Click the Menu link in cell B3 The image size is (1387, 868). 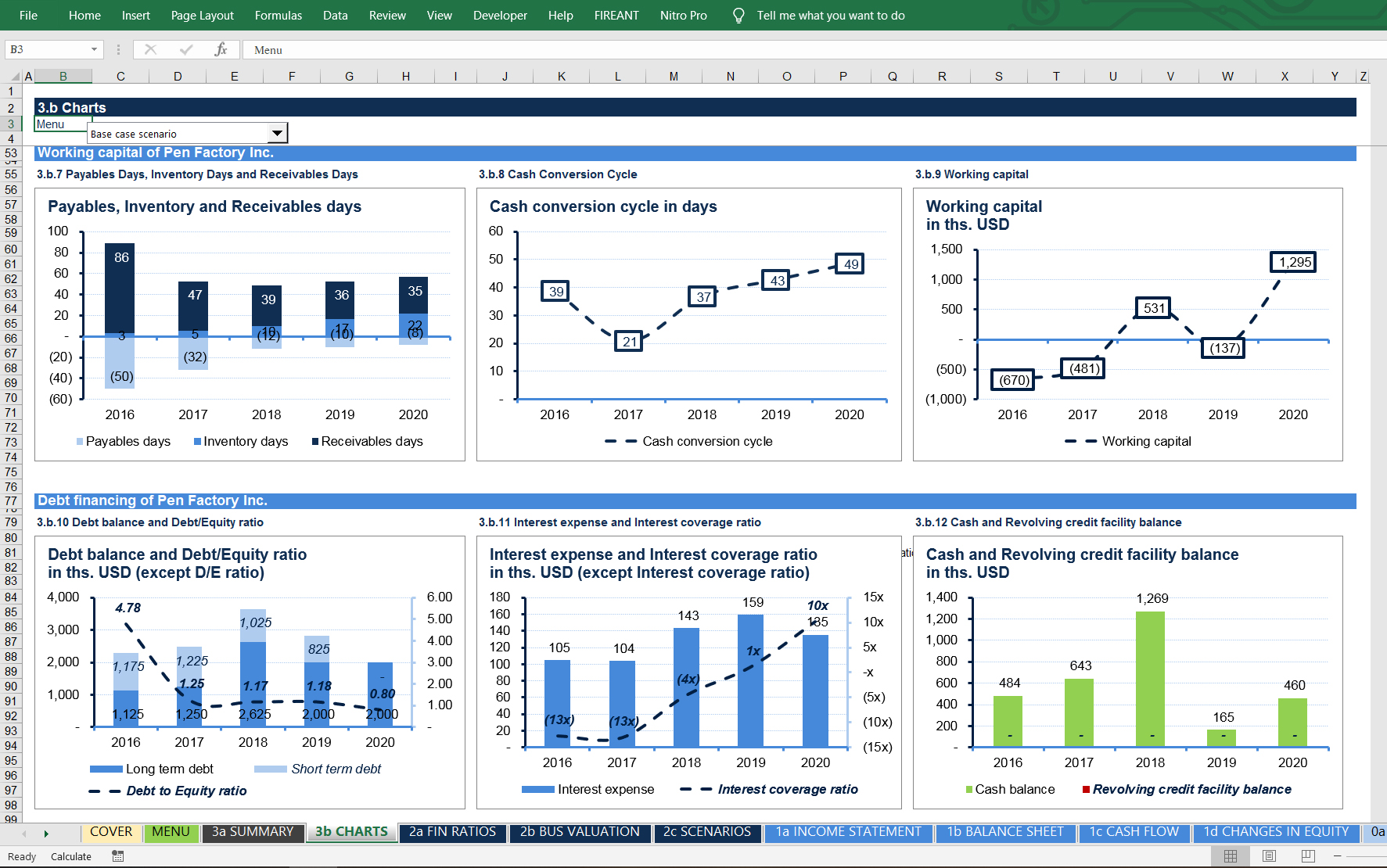click(51, 124)
